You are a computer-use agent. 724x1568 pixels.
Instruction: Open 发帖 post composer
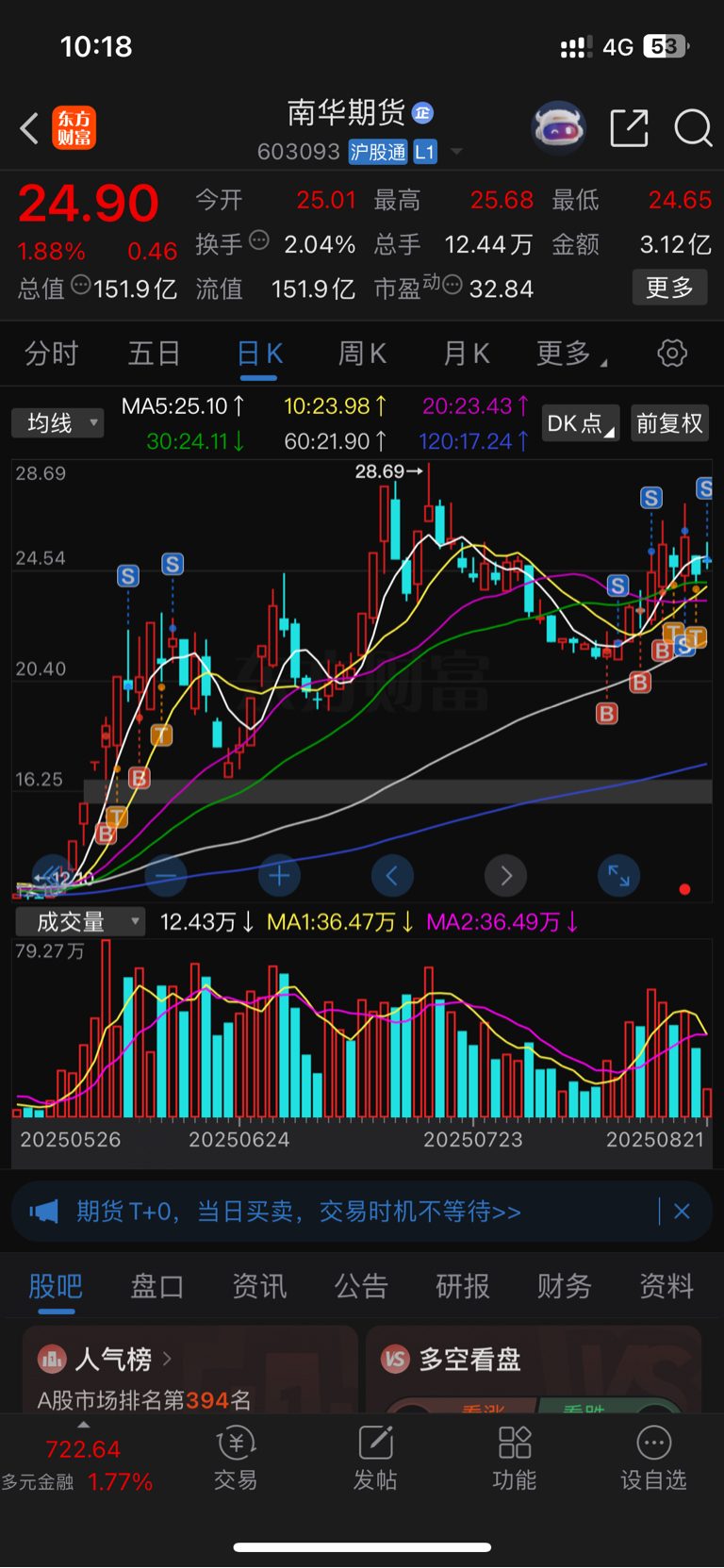(375, 1460)
